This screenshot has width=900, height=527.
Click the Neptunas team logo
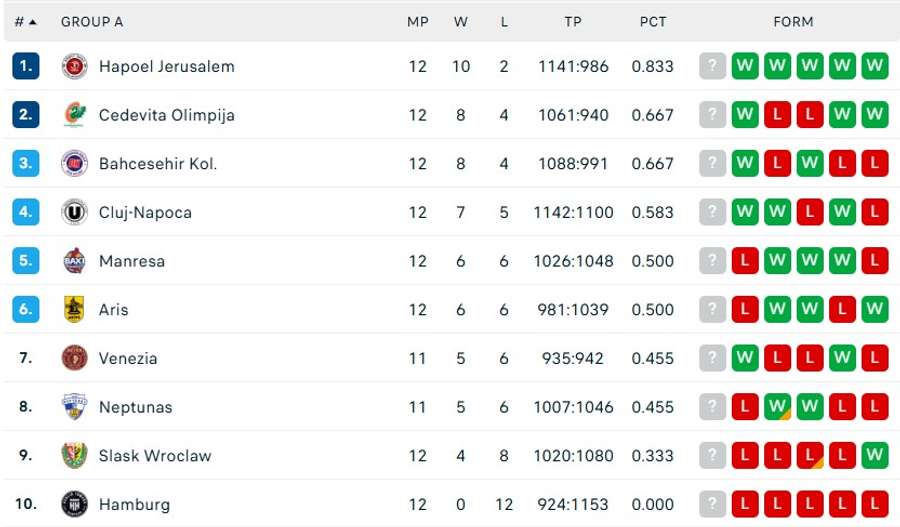tap(74, 407)
